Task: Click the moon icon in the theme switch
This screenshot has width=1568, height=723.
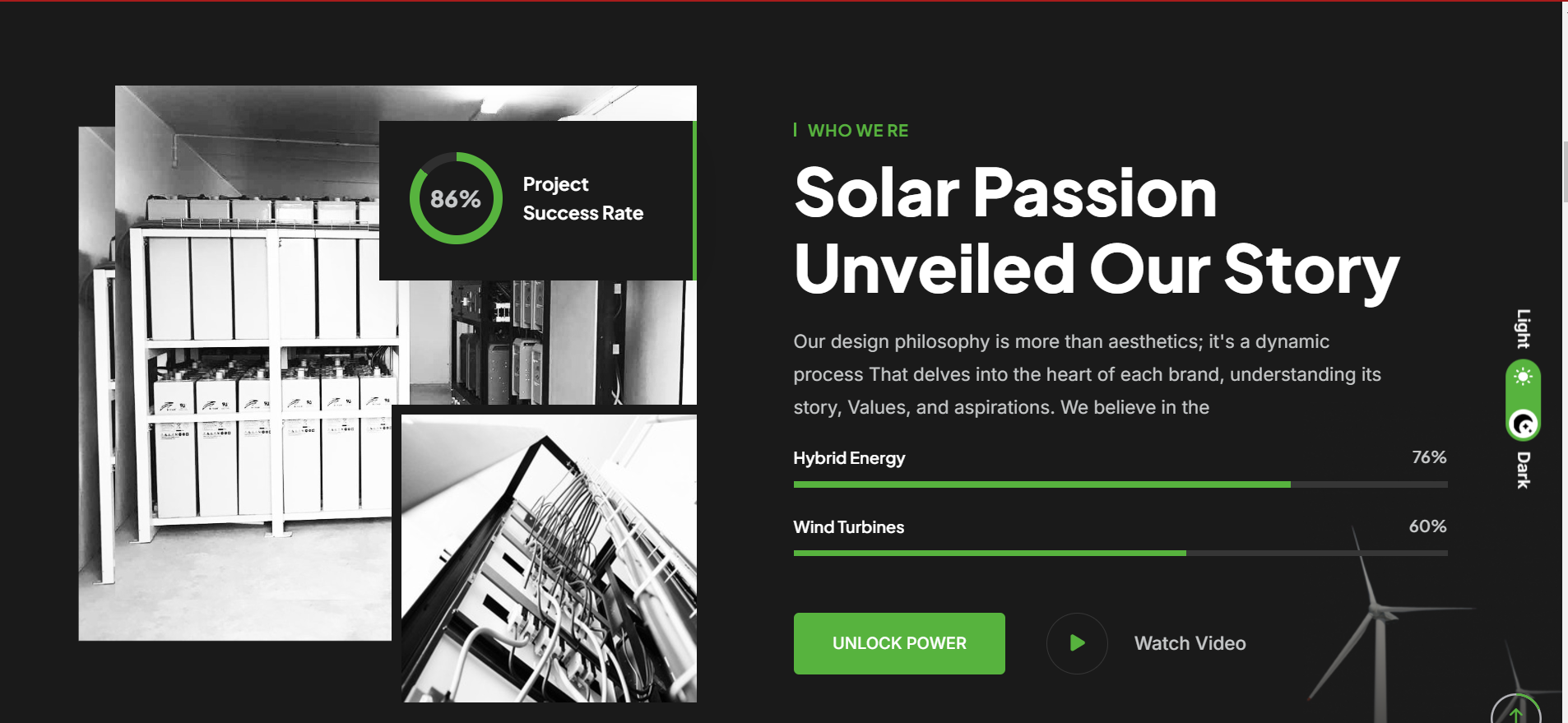Action: click(1523, 424)
